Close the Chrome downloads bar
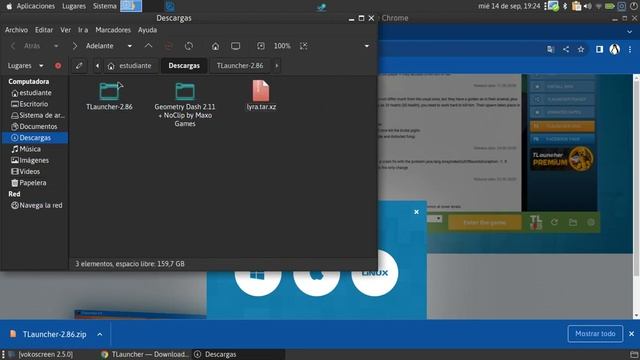The height and width of the screenshot is (360, 640). coord(631,334)
